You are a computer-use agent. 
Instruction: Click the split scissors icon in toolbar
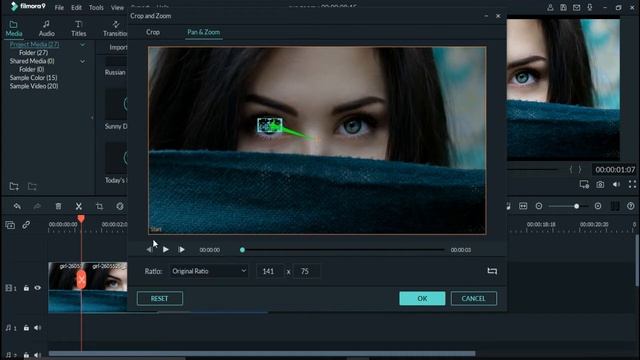(x=79, y=207)
